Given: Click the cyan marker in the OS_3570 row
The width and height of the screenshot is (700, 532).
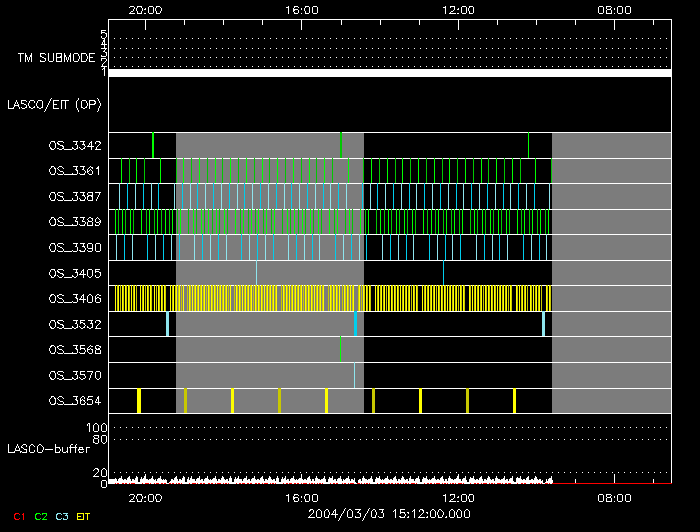Looking at the screenshot, I should [354, 375].
